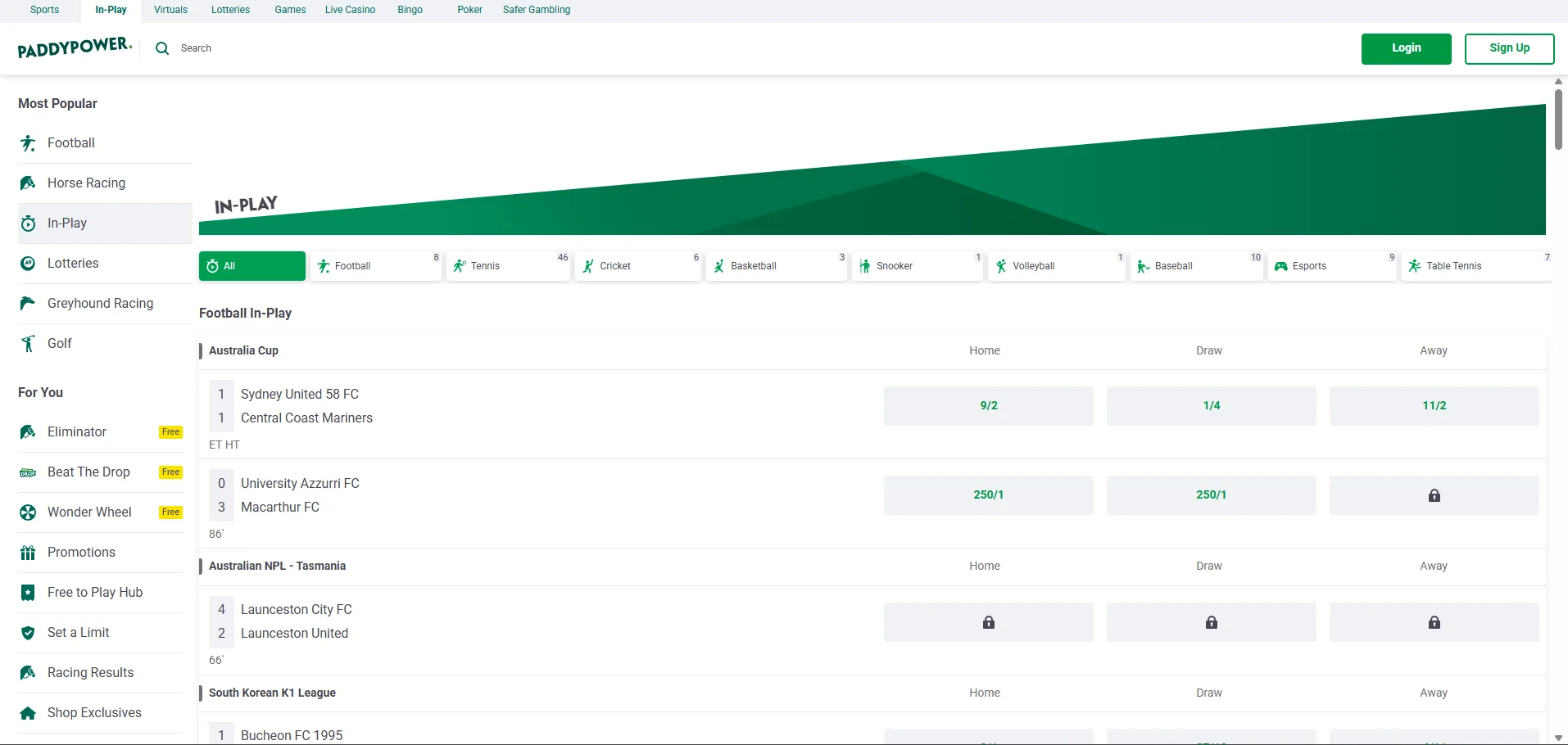Open Football from the Most Popular sidebar
This screenshot has width=1568, height=745.
105,143
